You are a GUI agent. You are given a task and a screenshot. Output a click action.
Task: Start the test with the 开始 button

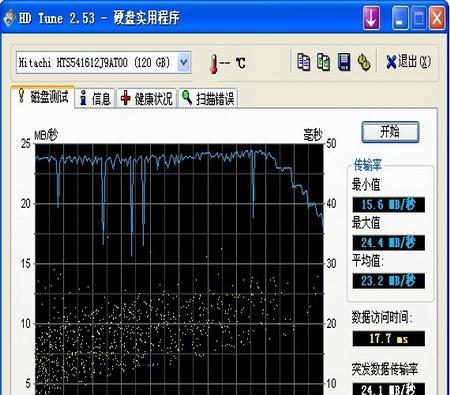coord(390,132)
